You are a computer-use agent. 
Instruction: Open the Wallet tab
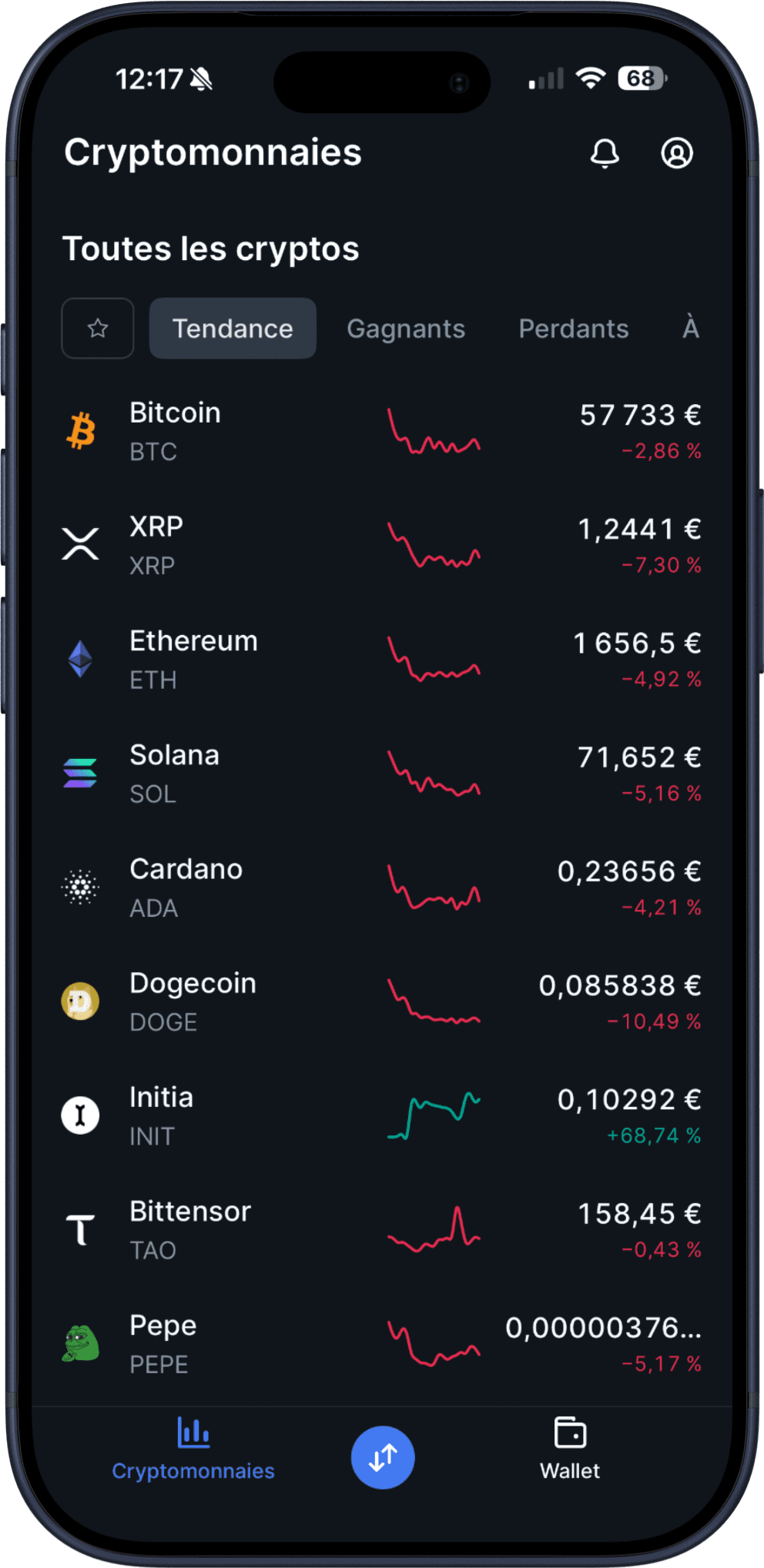[570, 1449]
